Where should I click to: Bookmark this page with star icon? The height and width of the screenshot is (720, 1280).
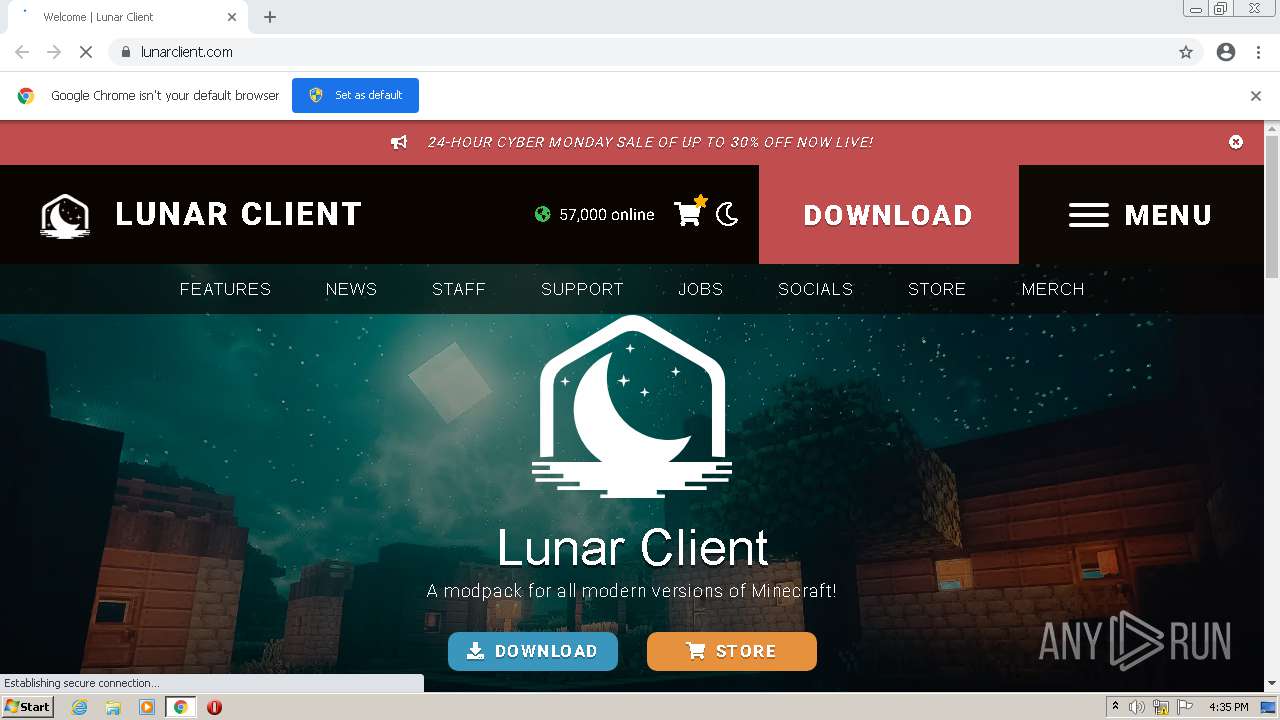click(1186, 52)
